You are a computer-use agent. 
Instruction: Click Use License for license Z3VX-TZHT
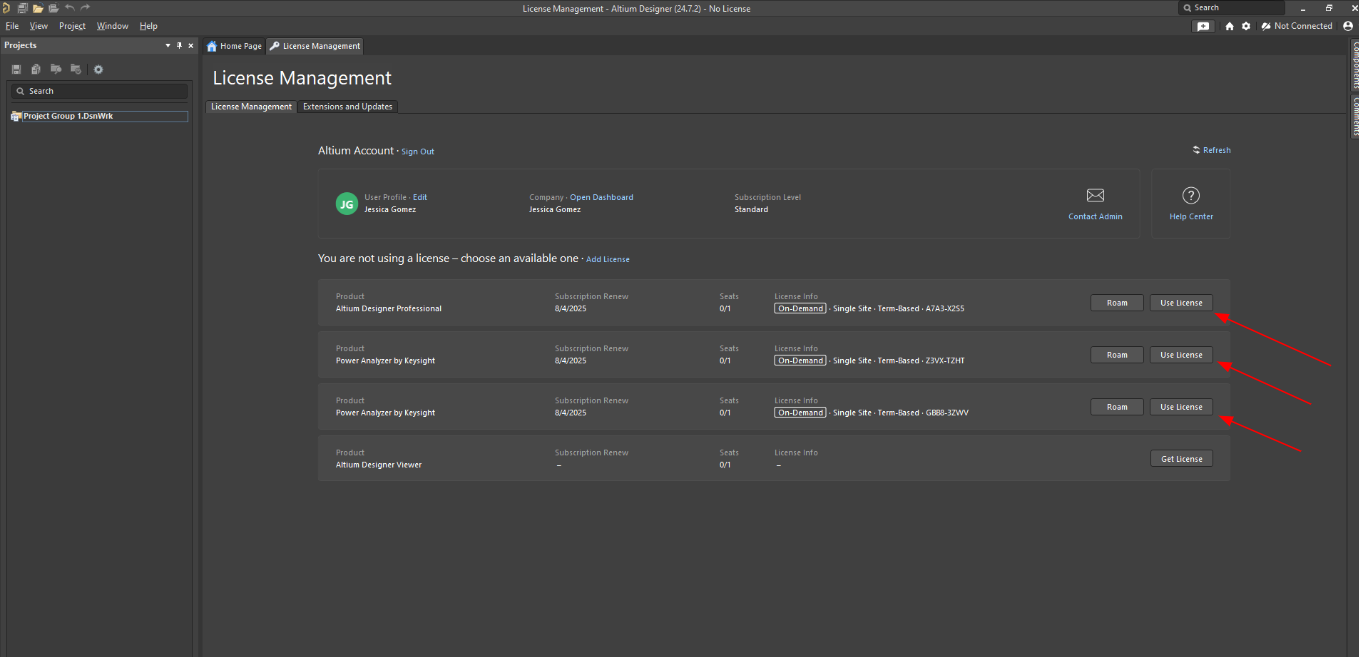click(1181, 355)
